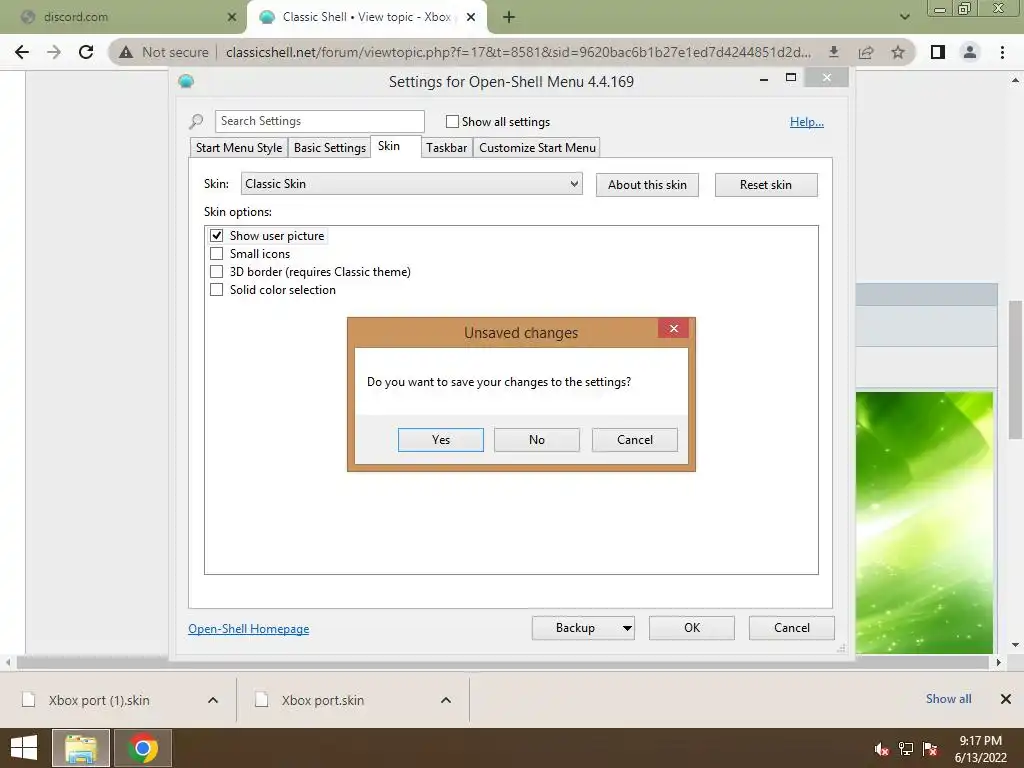Open Xbox port.skin download

tap(323, 700)
